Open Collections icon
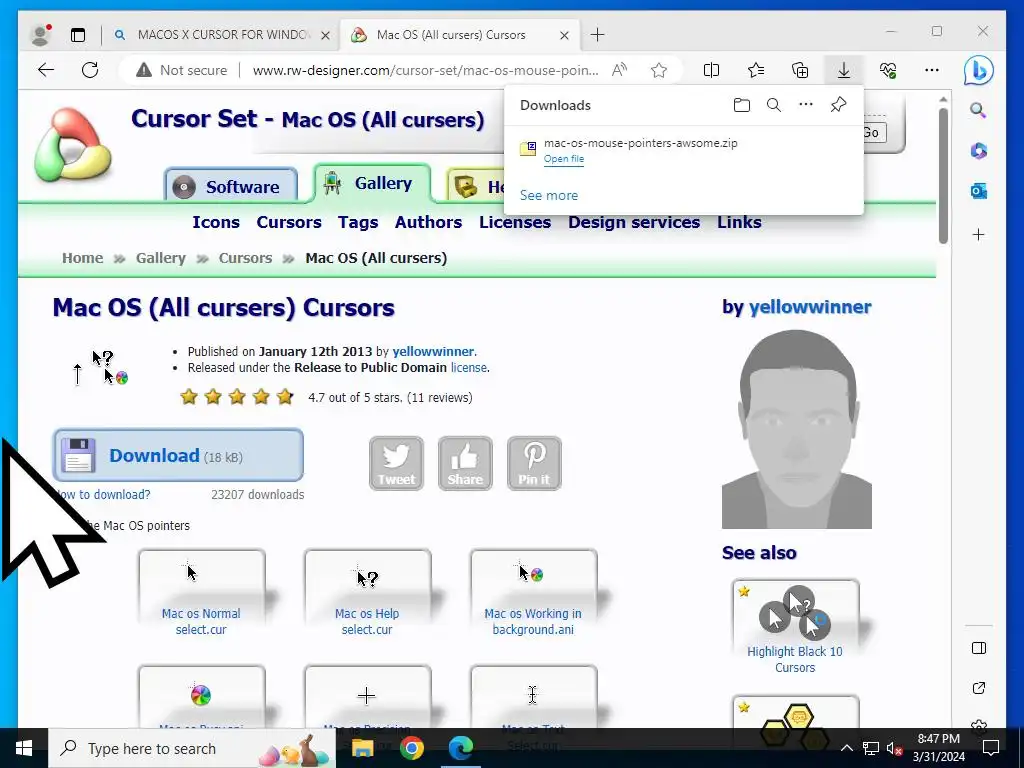Screen dimensions: 1024x768 point(800,70)
